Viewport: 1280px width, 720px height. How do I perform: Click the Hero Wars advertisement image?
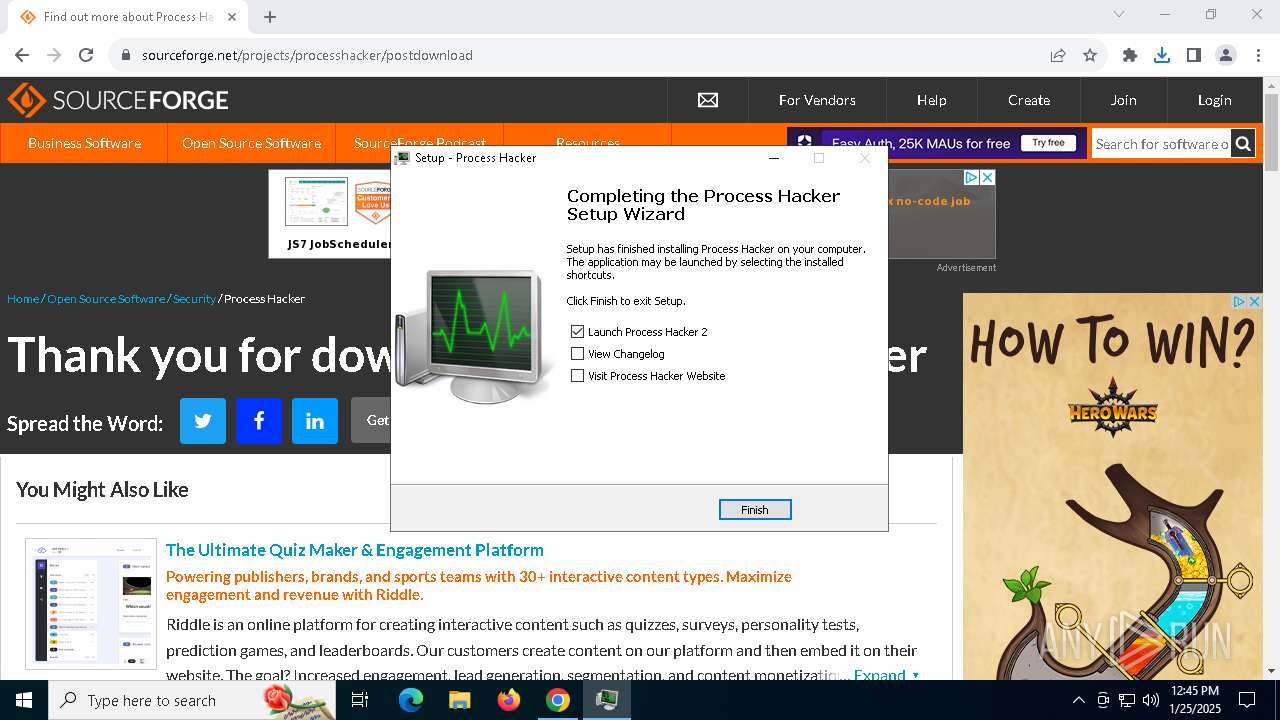point(1112,486)
